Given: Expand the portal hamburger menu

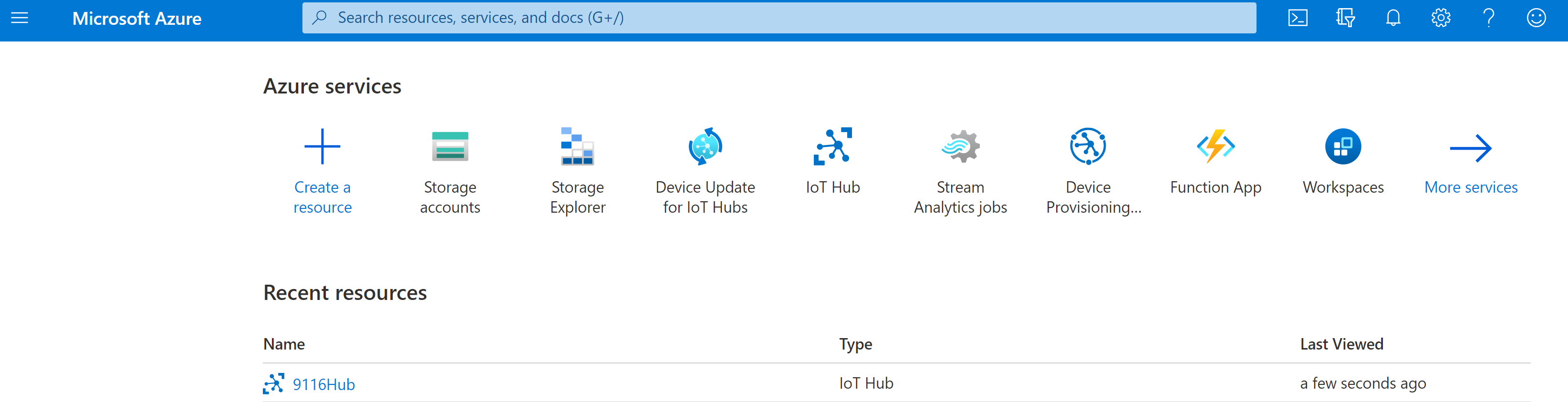Looking at the screenshot, I should 20,18.
